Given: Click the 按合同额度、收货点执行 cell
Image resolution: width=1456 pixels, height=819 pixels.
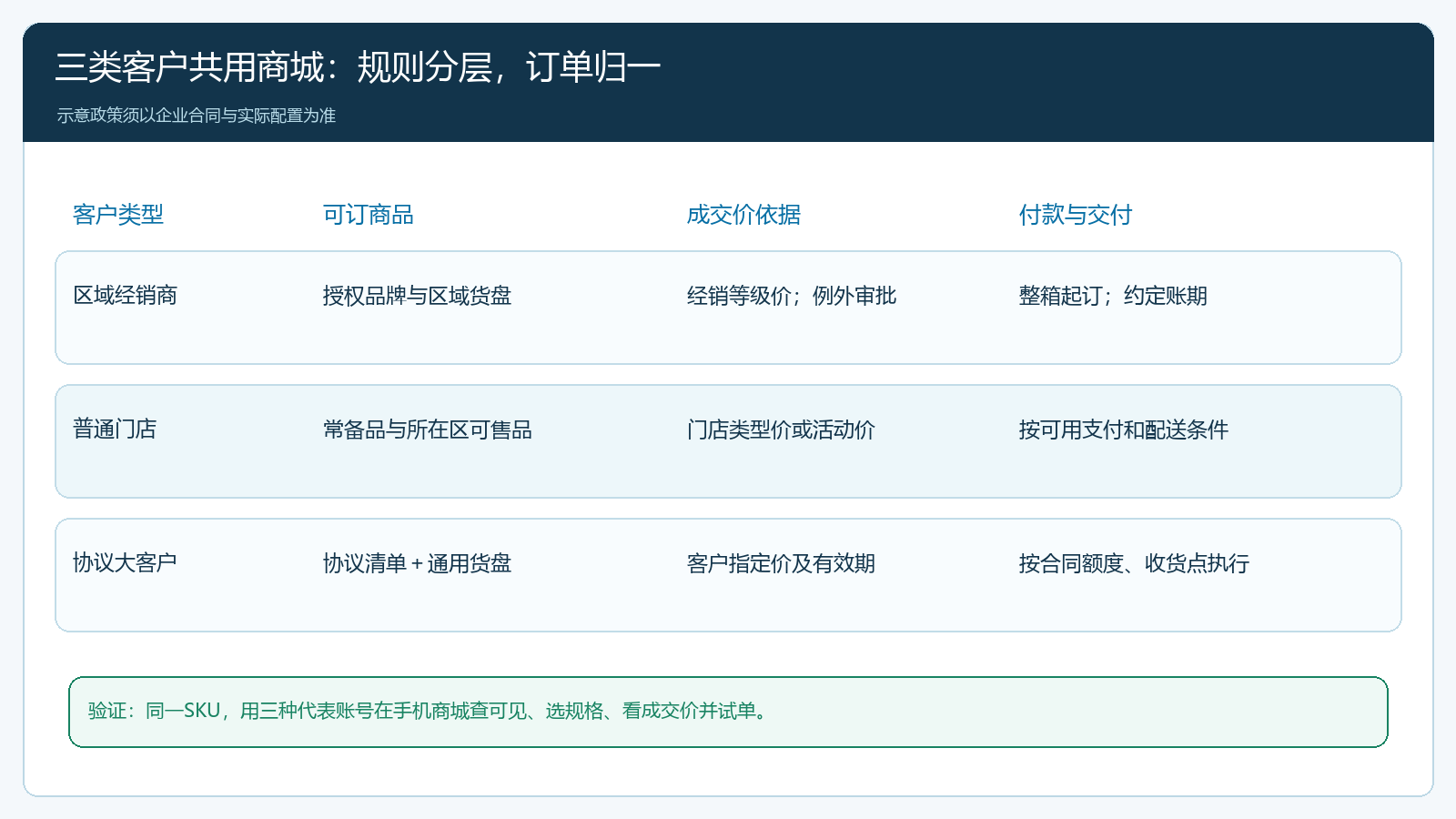Looking at the screenshot, I should [1134, 563].
